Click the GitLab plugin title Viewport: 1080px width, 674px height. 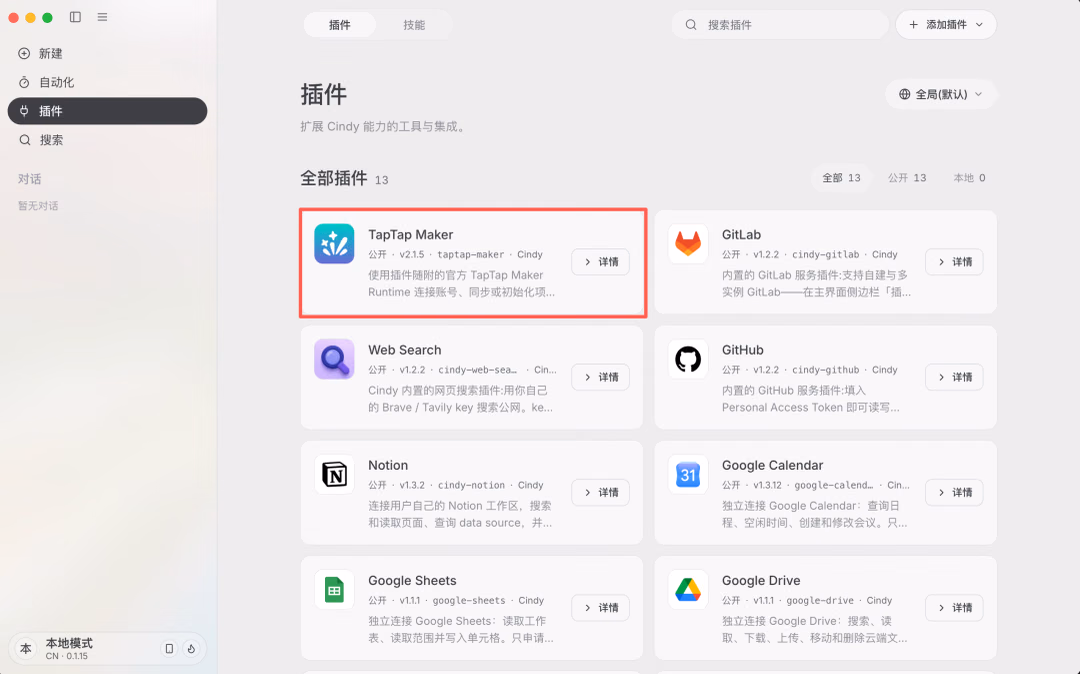(x=741, y=235)
